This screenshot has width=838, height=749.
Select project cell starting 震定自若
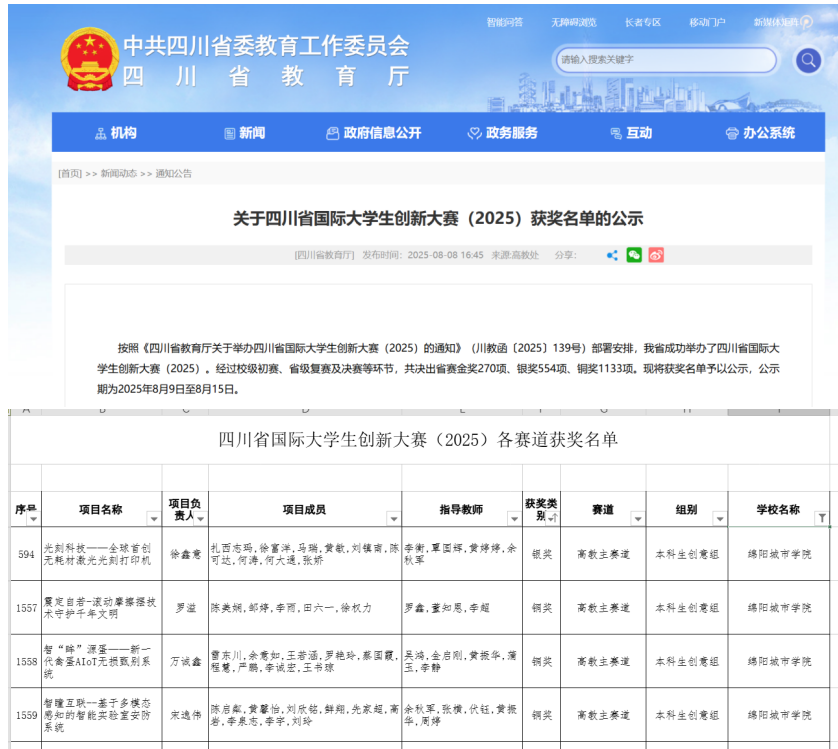tap(102, 608)
